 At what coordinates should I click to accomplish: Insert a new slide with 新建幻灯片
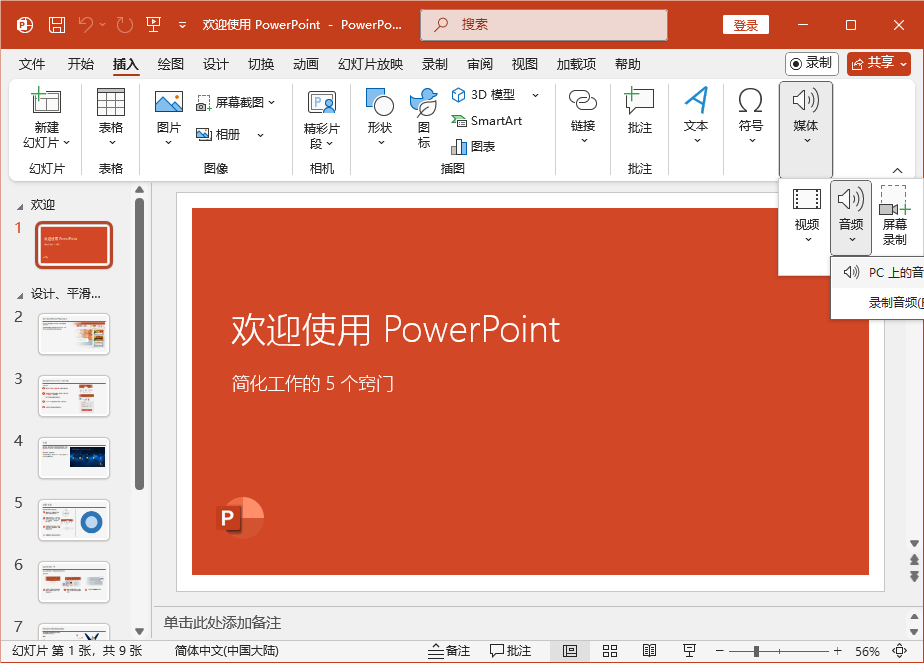click(x=46, y=112)
